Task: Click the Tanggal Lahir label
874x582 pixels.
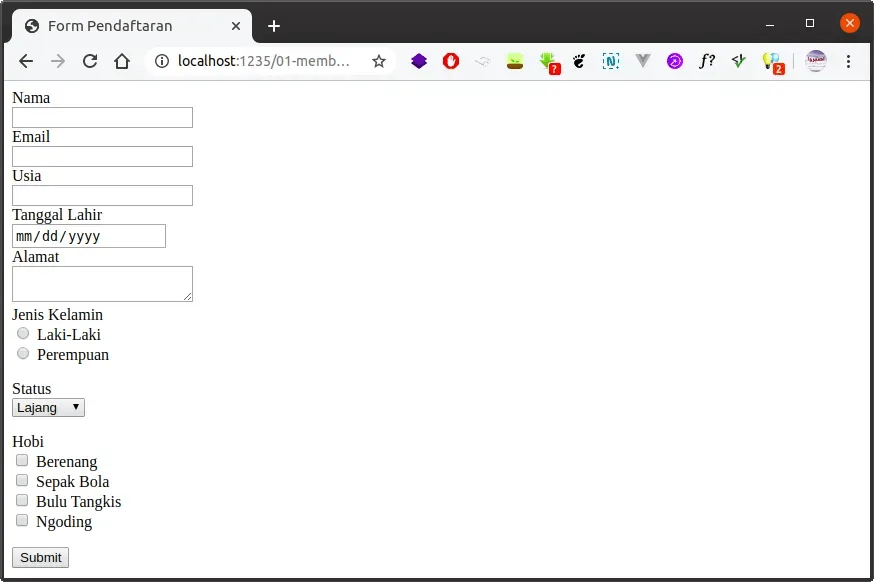Action: tap(57, 215)
